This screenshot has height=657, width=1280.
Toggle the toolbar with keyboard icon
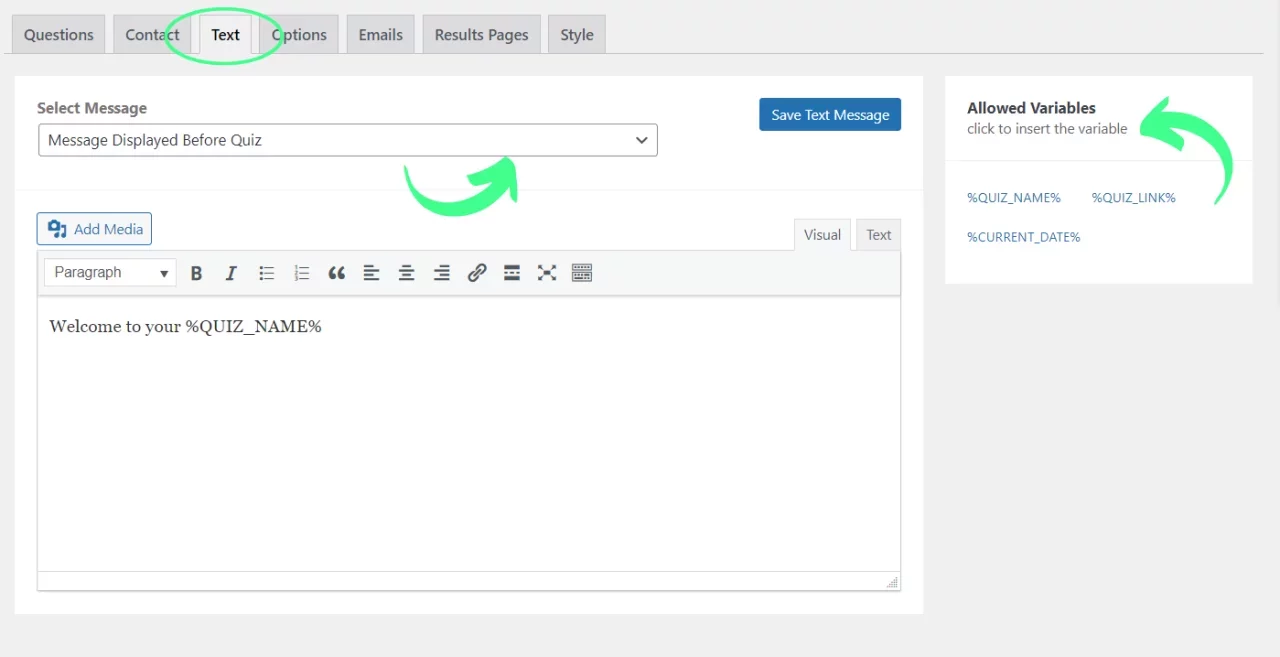[582, 273]
